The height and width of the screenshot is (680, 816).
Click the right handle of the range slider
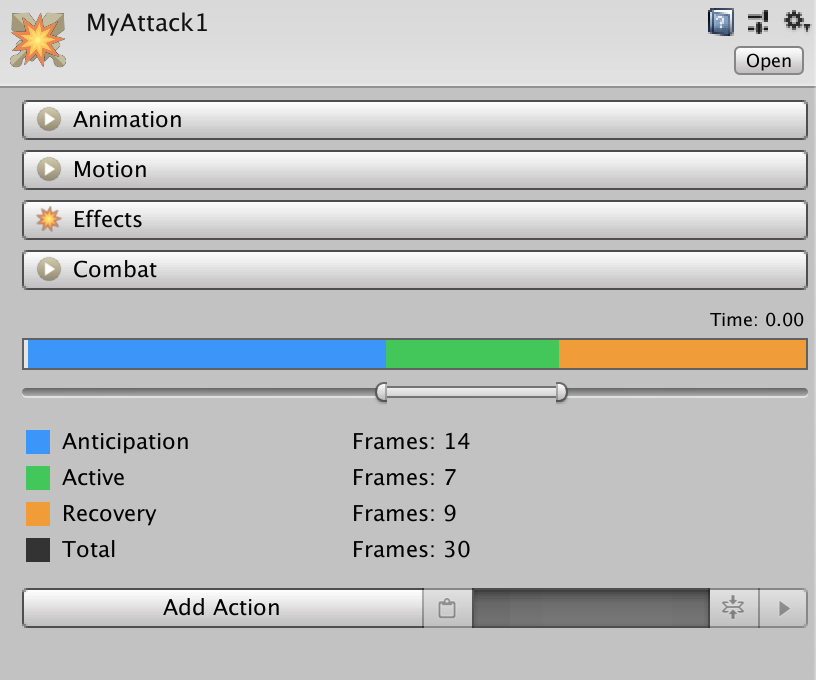561,392
